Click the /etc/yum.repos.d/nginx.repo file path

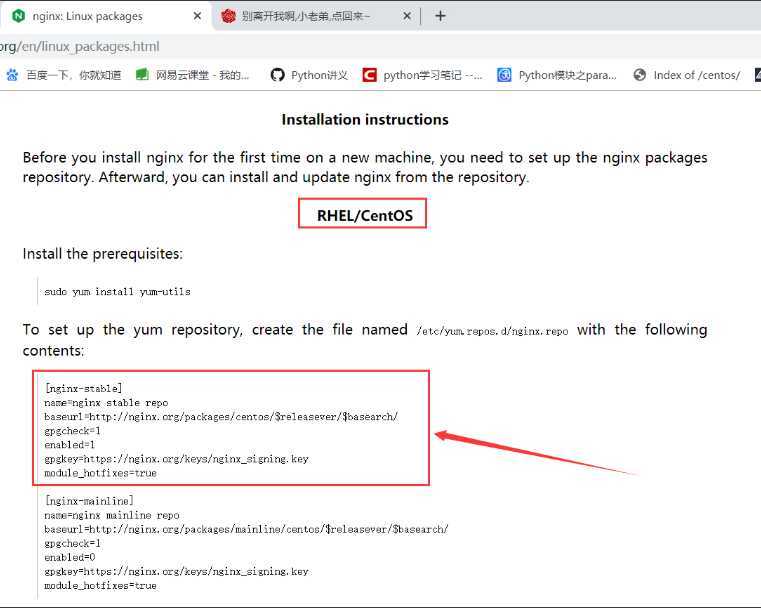[492, 331]
